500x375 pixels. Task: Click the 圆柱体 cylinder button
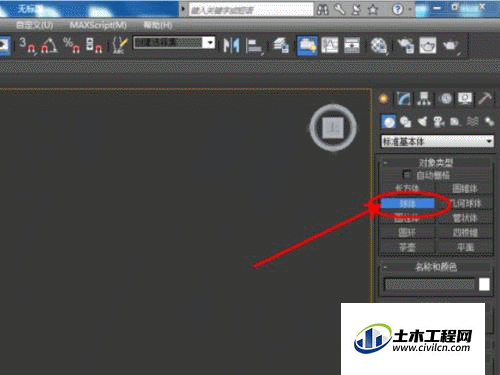coord(408,218)
